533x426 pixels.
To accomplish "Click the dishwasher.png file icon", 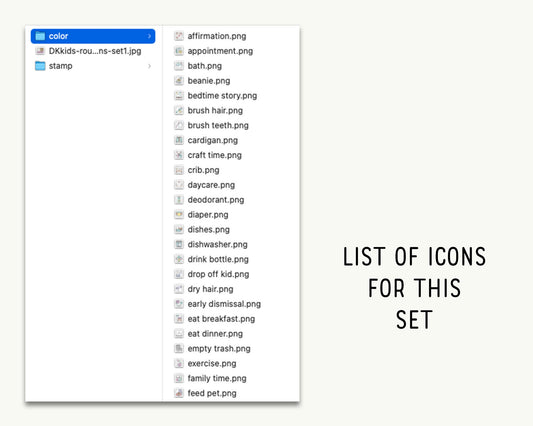I will pos(179,244).
